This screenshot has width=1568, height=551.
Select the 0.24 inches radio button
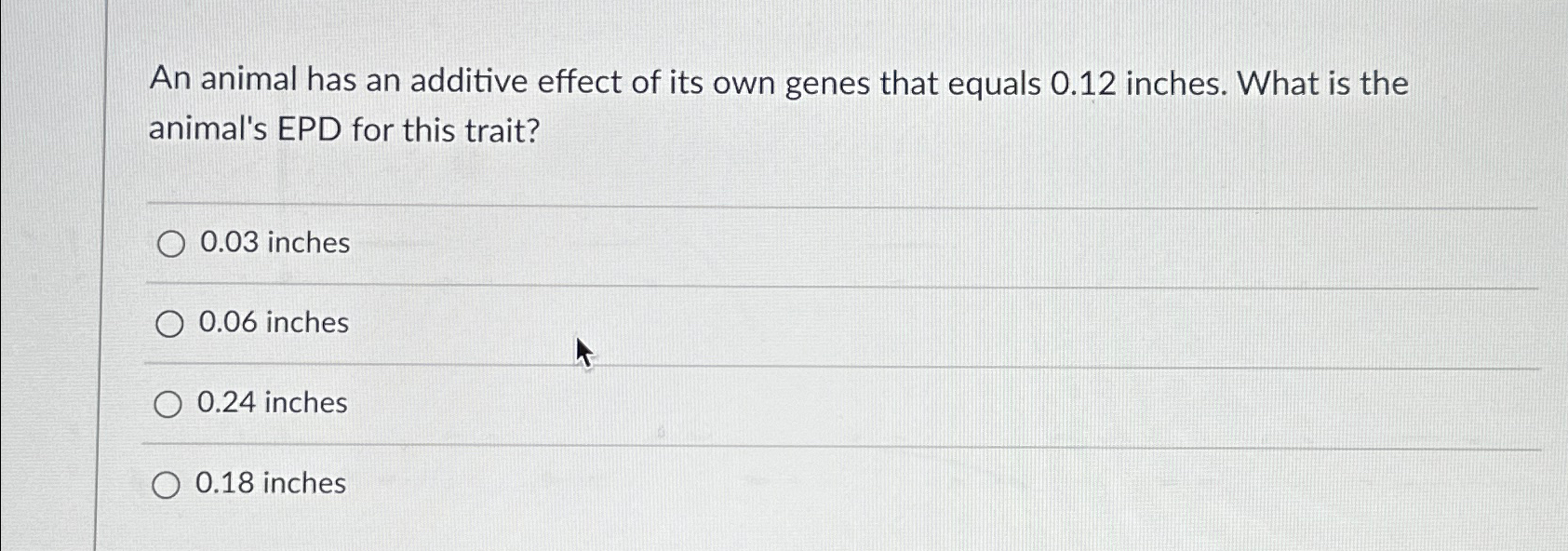[x=168, y=404]
